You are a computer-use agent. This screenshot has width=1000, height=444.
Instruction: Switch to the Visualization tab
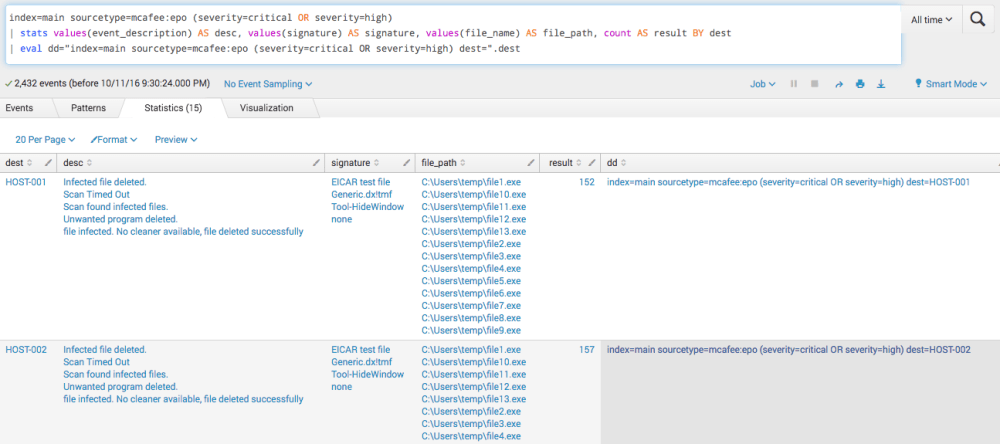point(266,107)
